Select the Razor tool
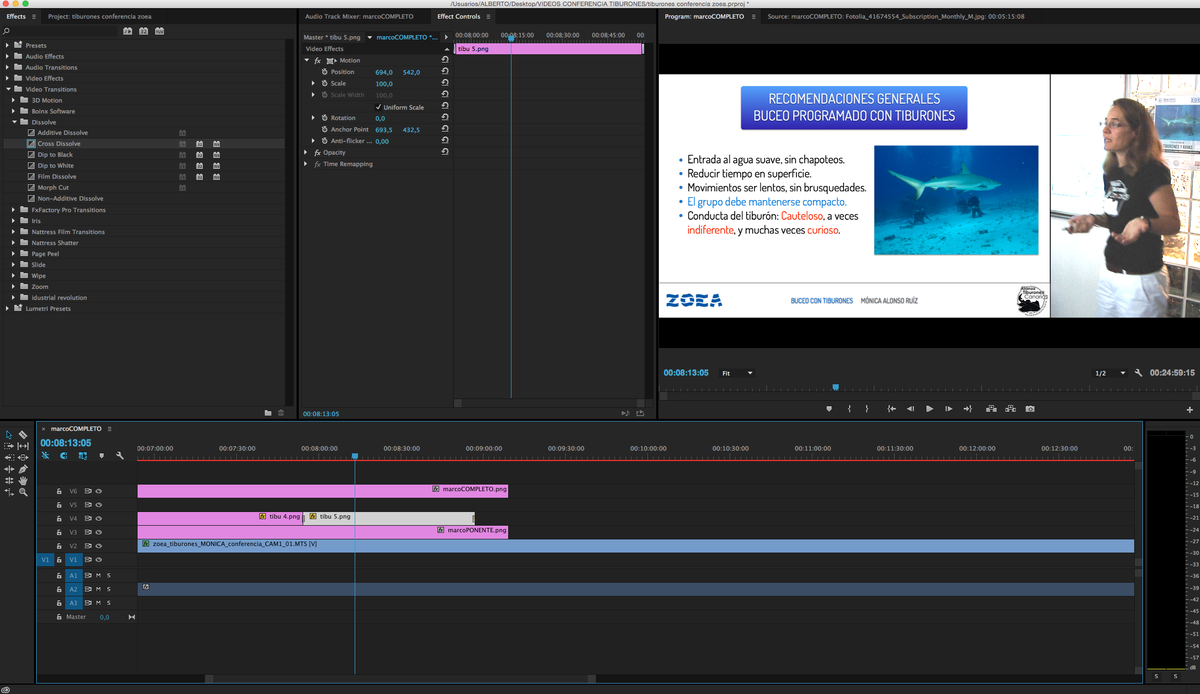This screenshot has height=694, width=1200. click(x=23, y=434)
